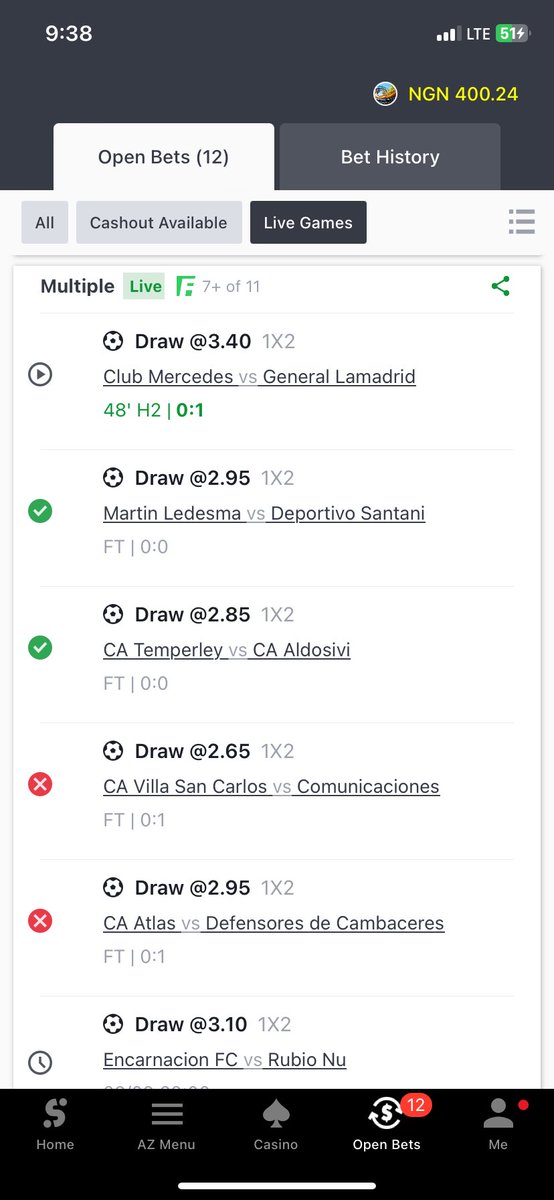The image size is (554, 1200).
Task: Tap the green checkmark for Martin Ledesma match
Action: 40,512
